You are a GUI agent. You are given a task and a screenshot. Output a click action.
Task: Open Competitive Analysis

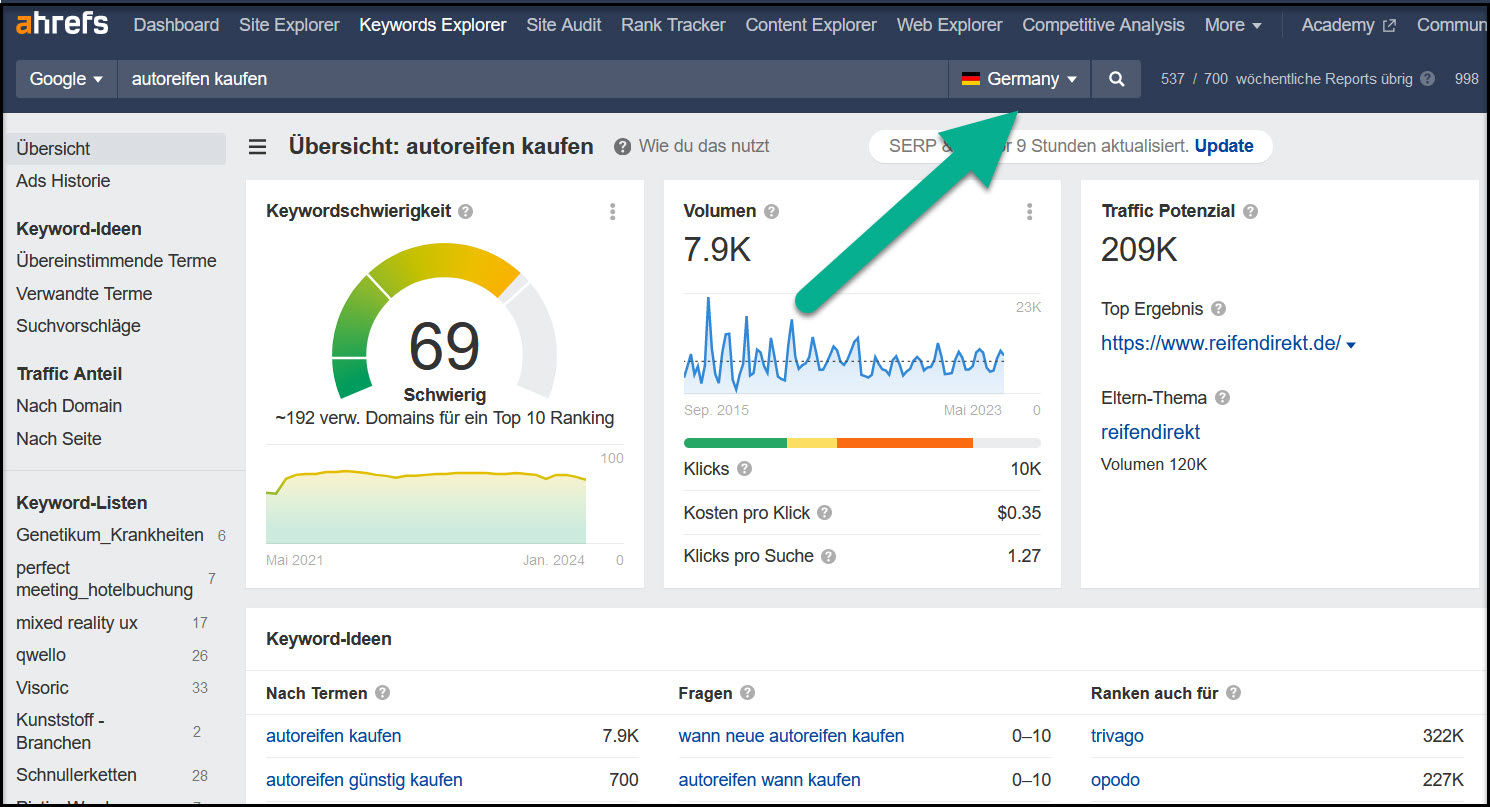click(1103, 25)
